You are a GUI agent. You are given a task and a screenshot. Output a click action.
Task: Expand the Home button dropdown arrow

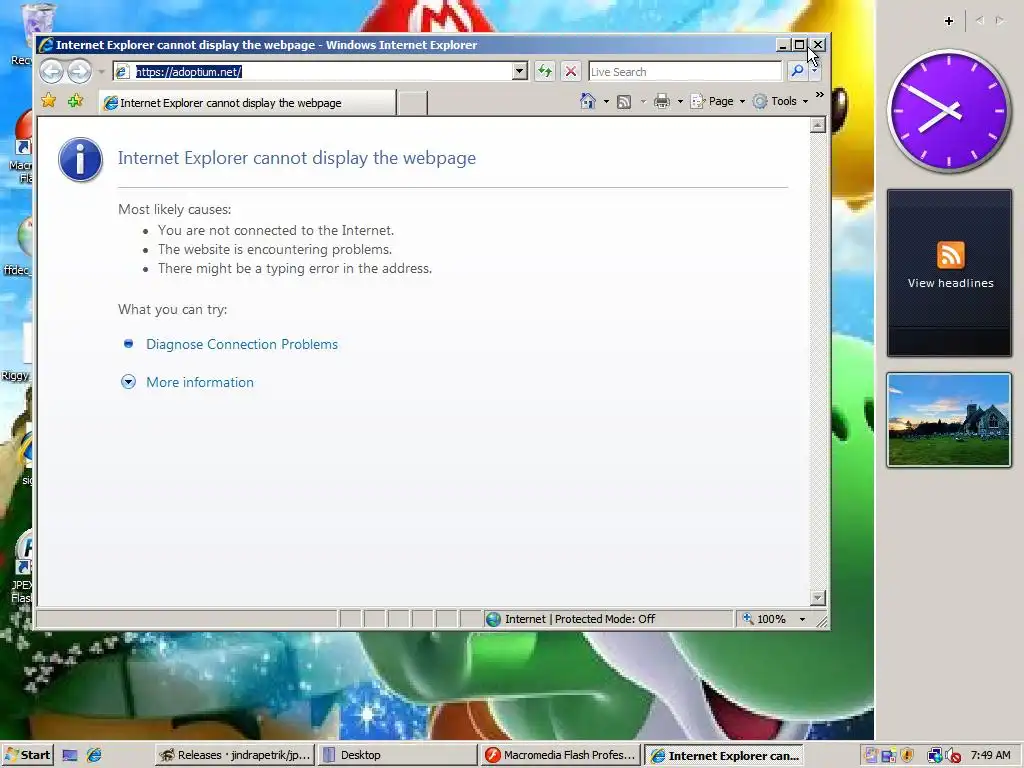606,102
